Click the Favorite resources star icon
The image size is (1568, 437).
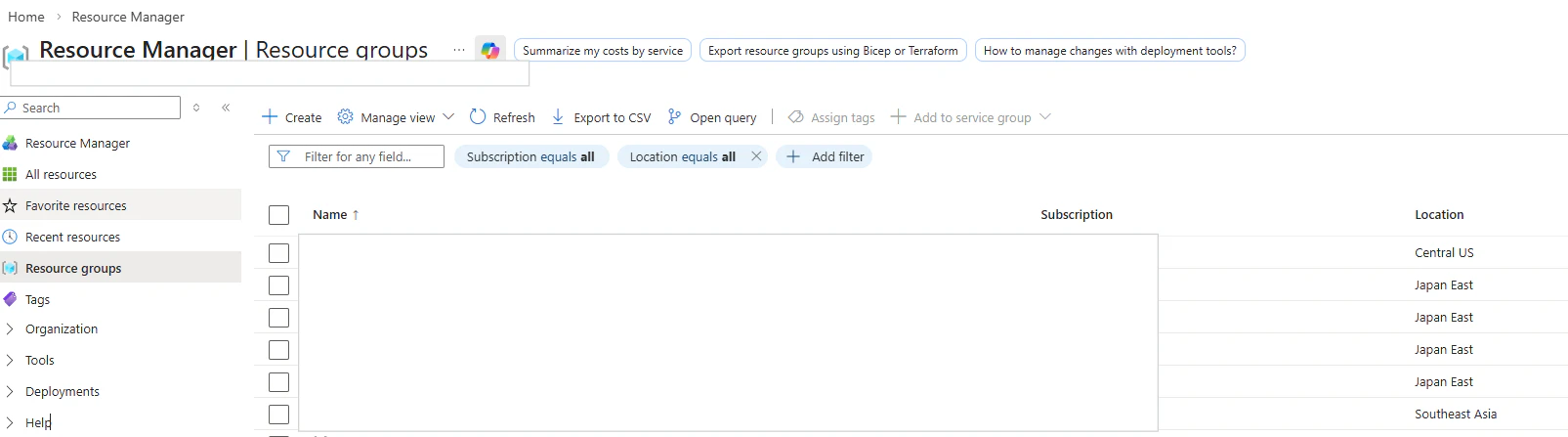pos(10,205)
